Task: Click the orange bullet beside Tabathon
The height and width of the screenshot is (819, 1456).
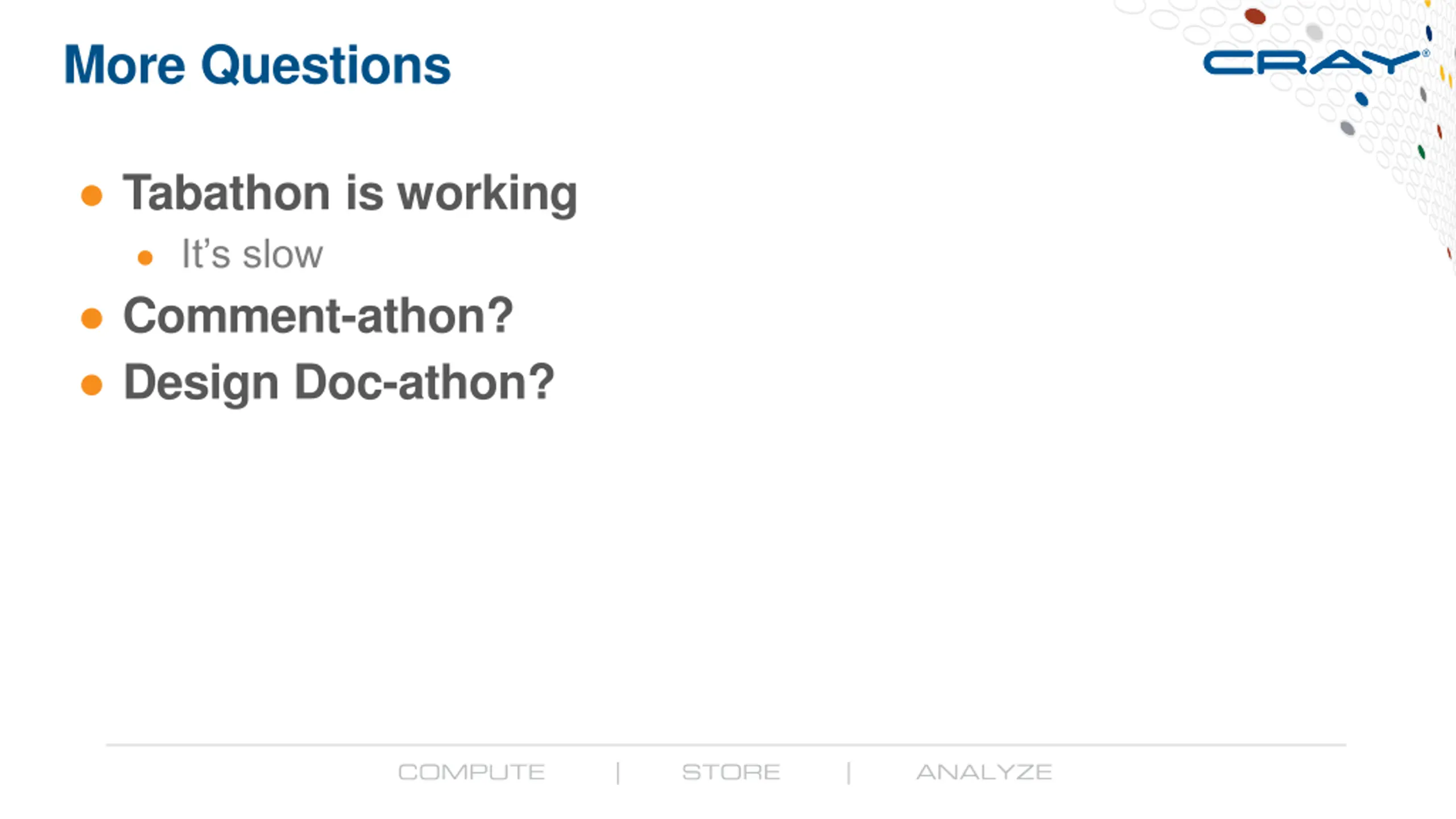Action: click(92, 196)
